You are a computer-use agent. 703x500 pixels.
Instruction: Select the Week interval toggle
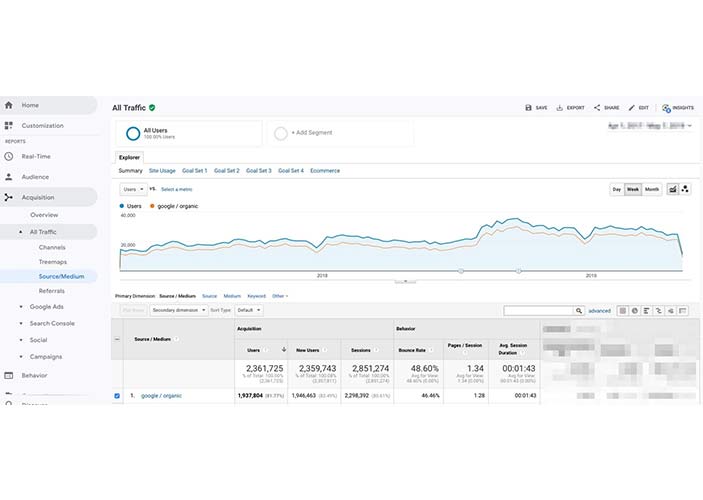pyautogui.click(x=633, y=189)
